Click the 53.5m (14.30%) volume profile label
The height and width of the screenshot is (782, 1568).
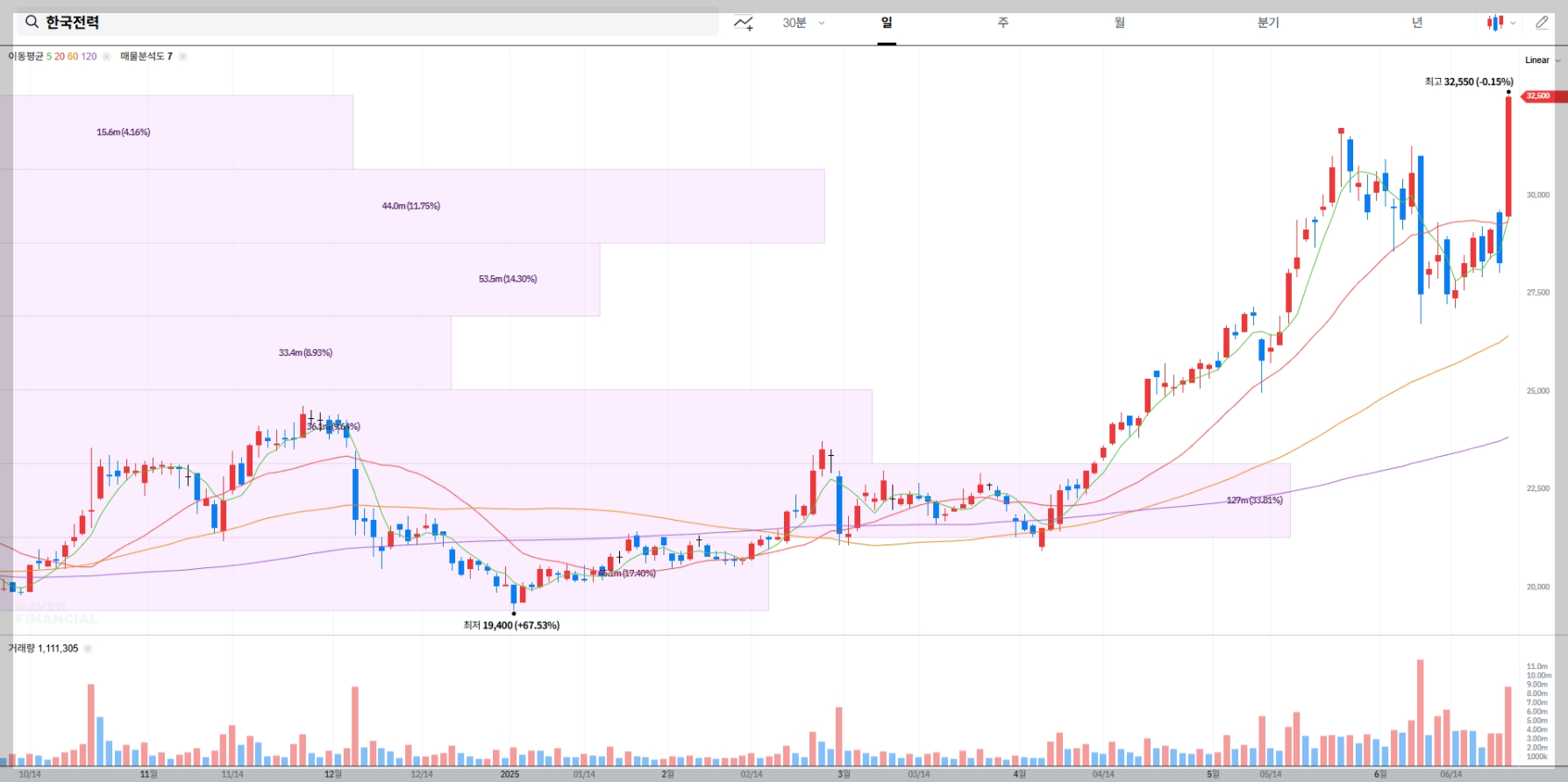click(x=508, y=279)
